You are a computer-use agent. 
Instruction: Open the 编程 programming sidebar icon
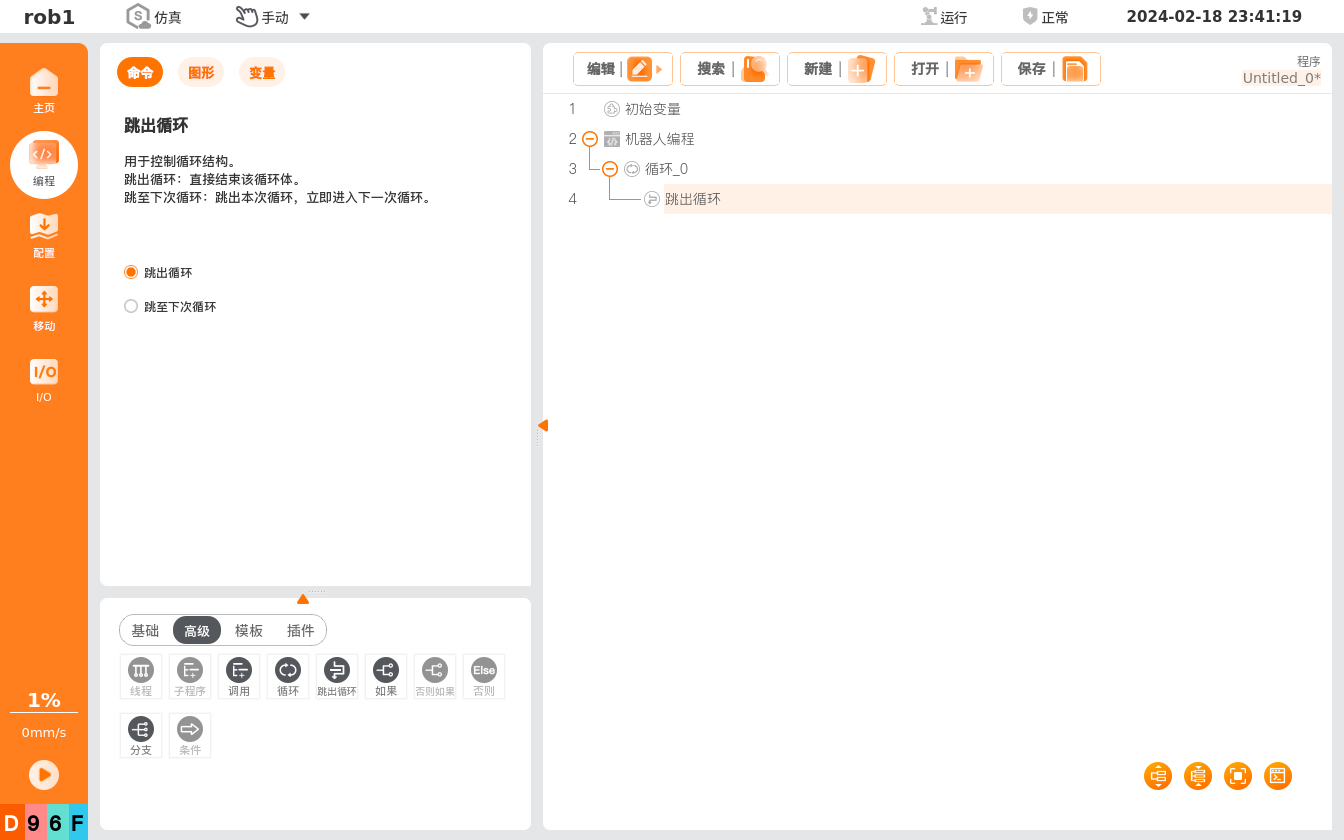click(x=44, y=165)
